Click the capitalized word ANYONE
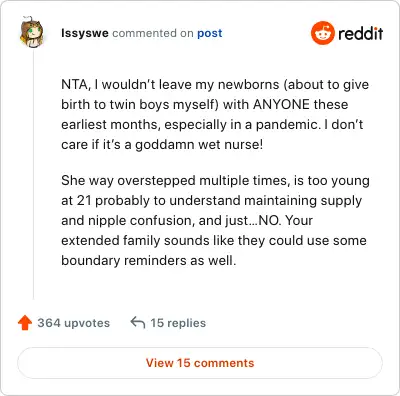Image resolution: width=400 pixels, height=396 pixels. click(281, 104)
